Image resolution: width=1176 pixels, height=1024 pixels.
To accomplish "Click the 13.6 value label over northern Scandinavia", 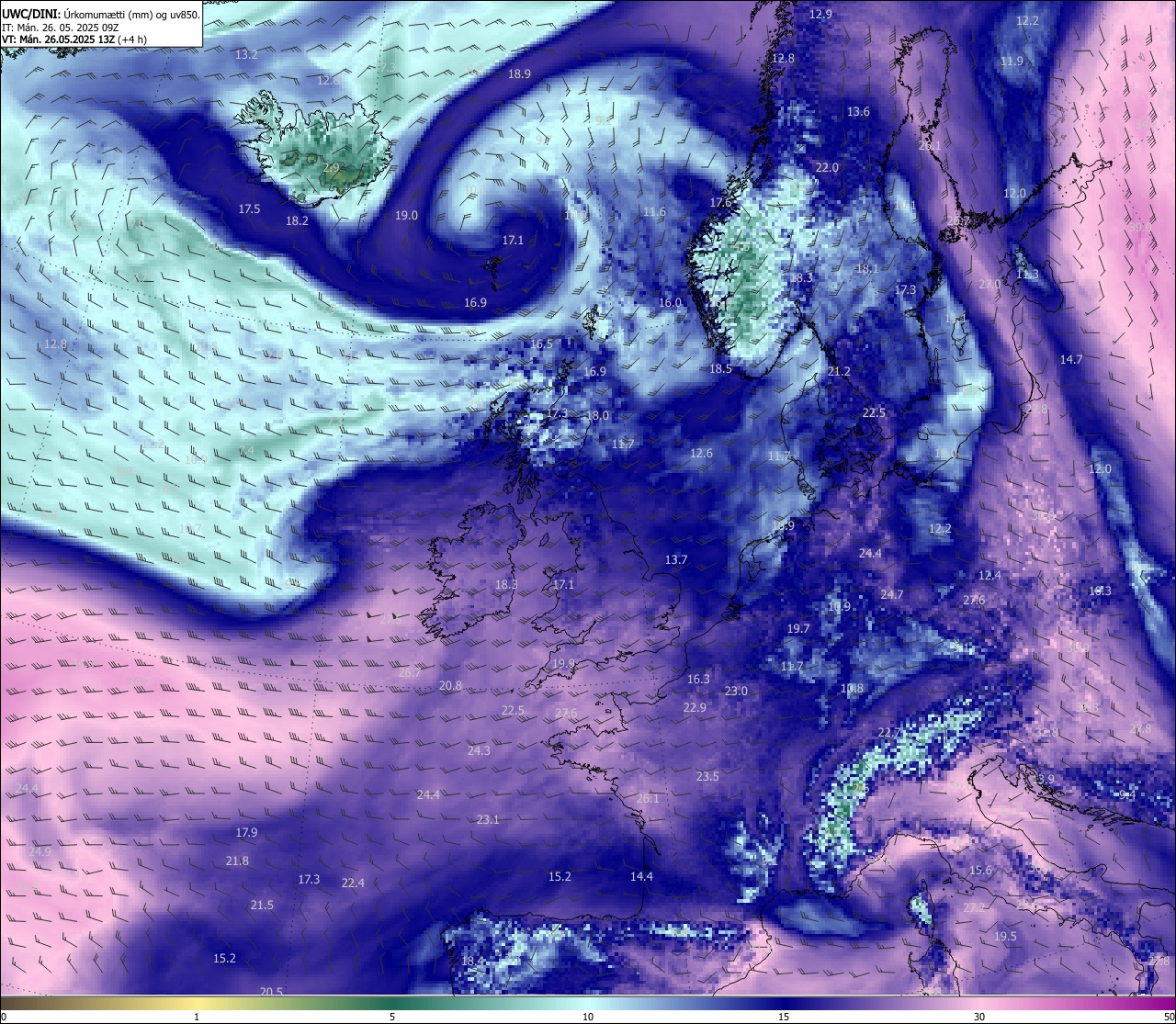I will (x=858, y=112).
